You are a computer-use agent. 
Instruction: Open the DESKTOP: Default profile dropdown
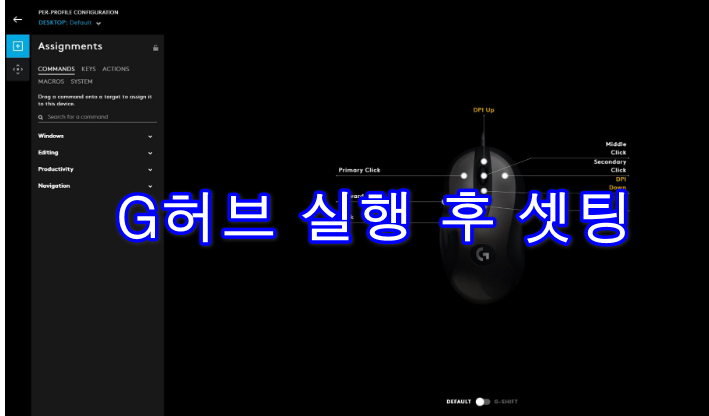70,23
